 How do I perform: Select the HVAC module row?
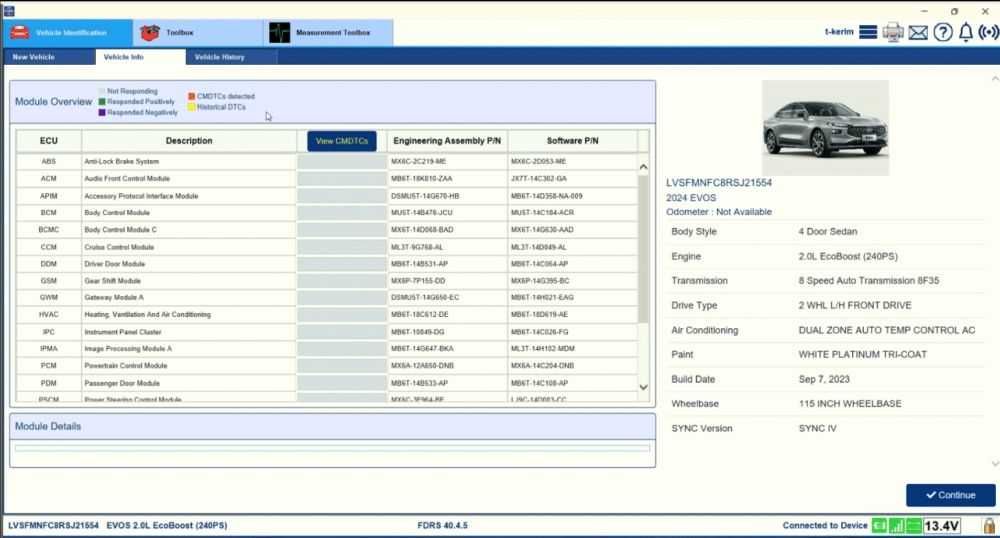(x=327, y=314)
